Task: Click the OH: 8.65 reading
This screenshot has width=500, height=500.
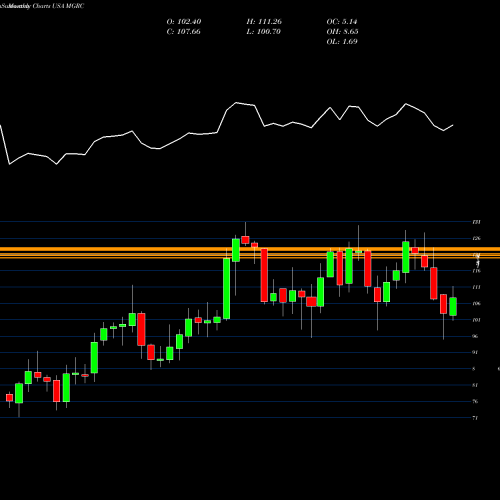Action: tap(342, 32)
